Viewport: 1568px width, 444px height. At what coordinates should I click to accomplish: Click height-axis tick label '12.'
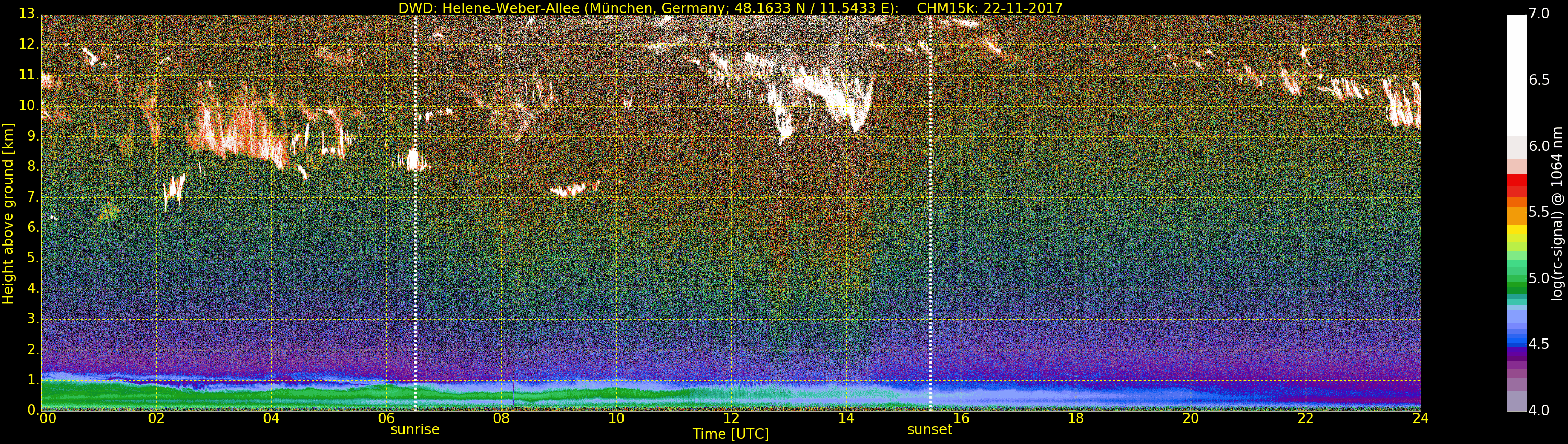tap(29, 44)
